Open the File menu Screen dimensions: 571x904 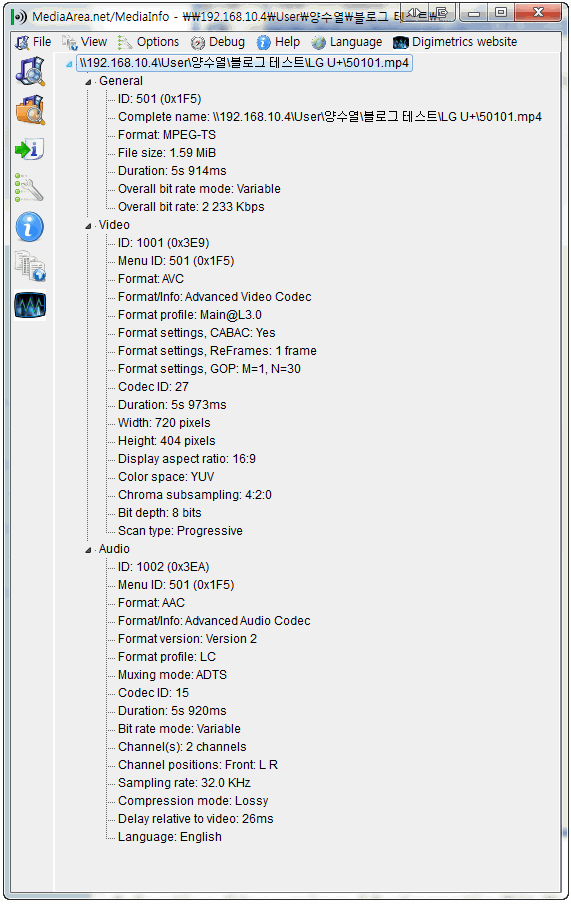33,42
